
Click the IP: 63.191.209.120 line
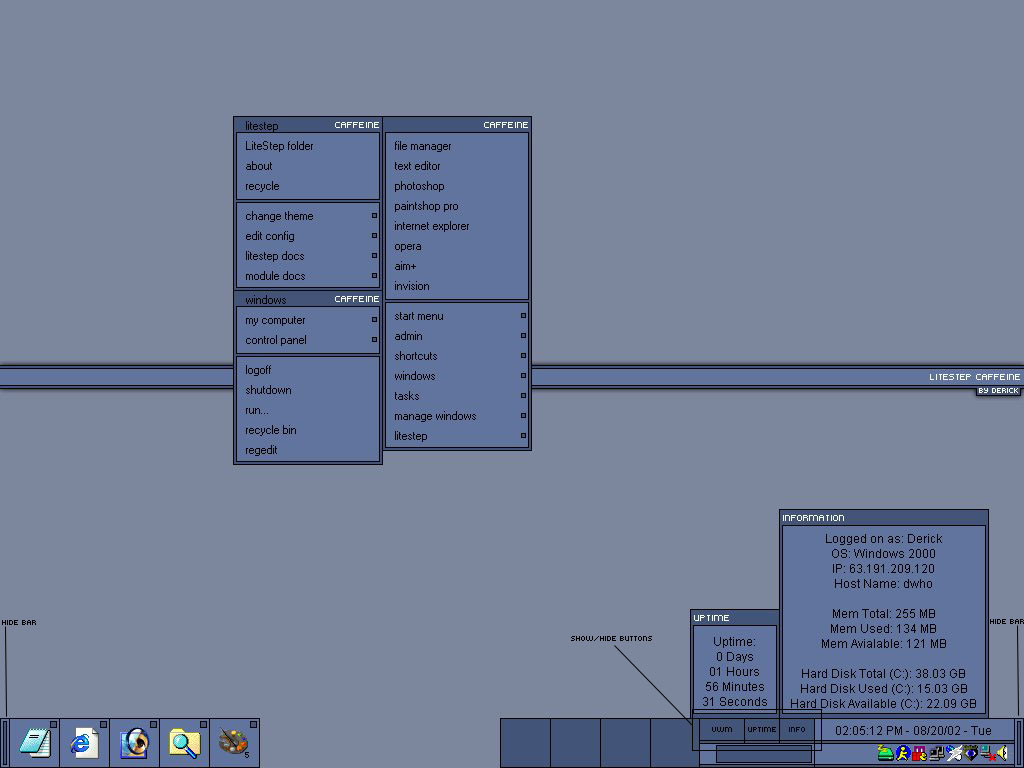click(884, 569)
